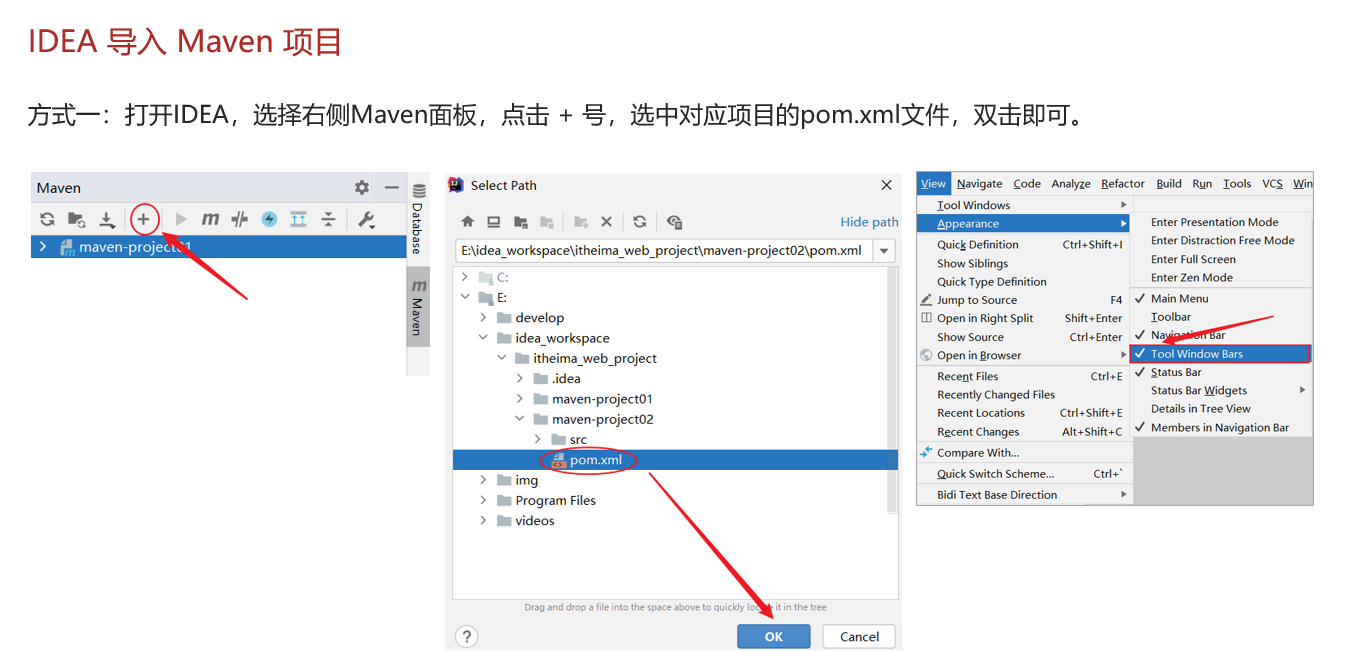Click Project Directory icon in Select Path

pos(520,222)
